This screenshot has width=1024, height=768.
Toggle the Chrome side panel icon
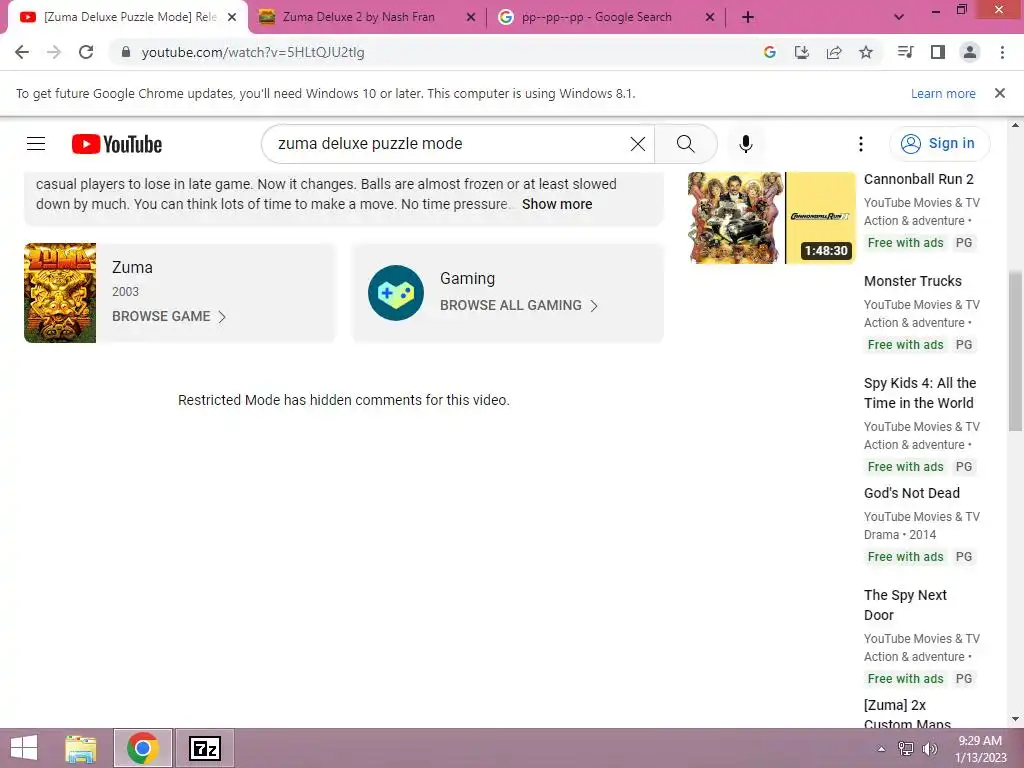pyautogui.click(x=938, y=52)
